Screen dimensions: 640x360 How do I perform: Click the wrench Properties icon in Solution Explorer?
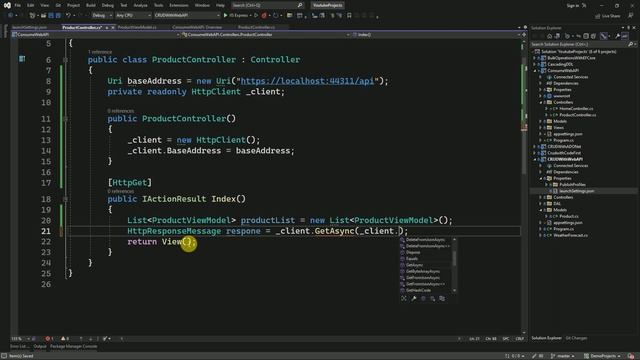tap(617, 36)
